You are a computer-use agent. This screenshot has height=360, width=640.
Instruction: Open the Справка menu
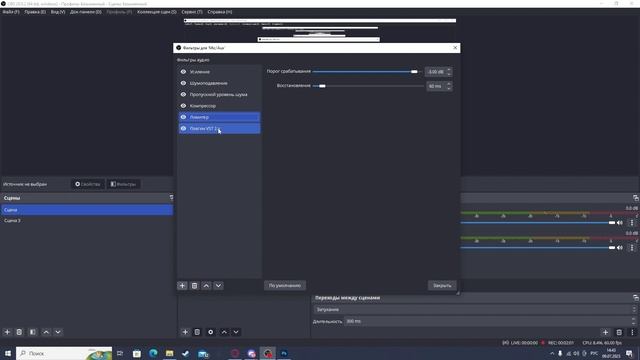coord(220,12)
